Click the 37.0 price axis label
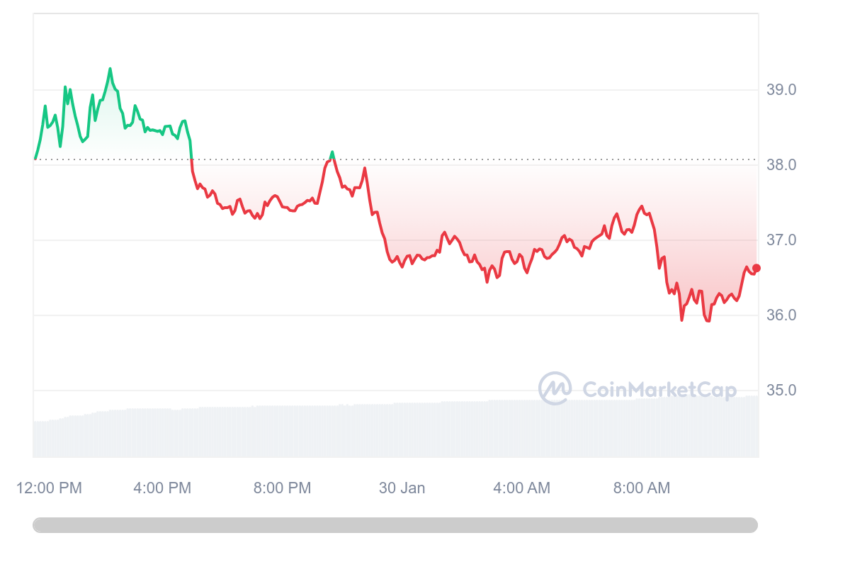This screenshot has height=567, width=850. click(781, 240)
